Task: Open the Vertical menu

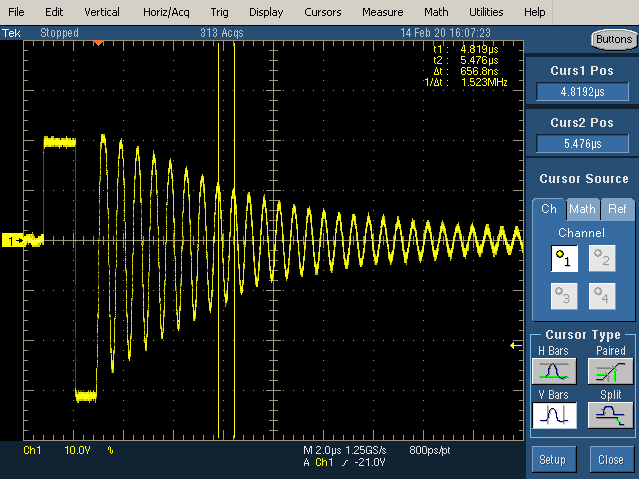Action: coord(102,12)
